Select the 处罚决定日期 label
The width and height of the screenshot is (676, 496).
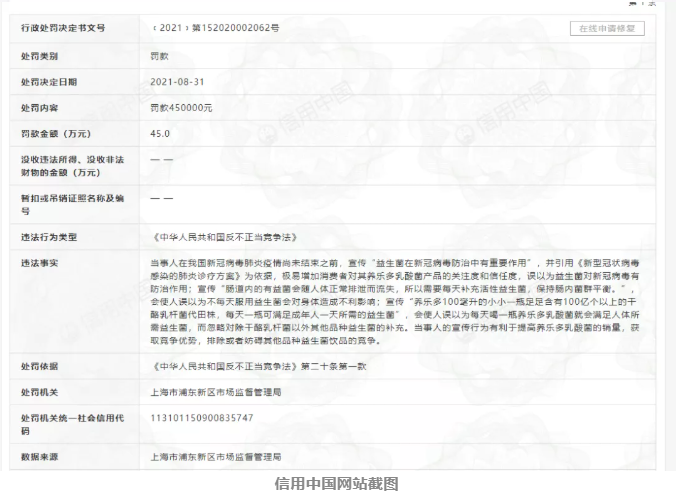pyautogui.click(x=49, y=82)
